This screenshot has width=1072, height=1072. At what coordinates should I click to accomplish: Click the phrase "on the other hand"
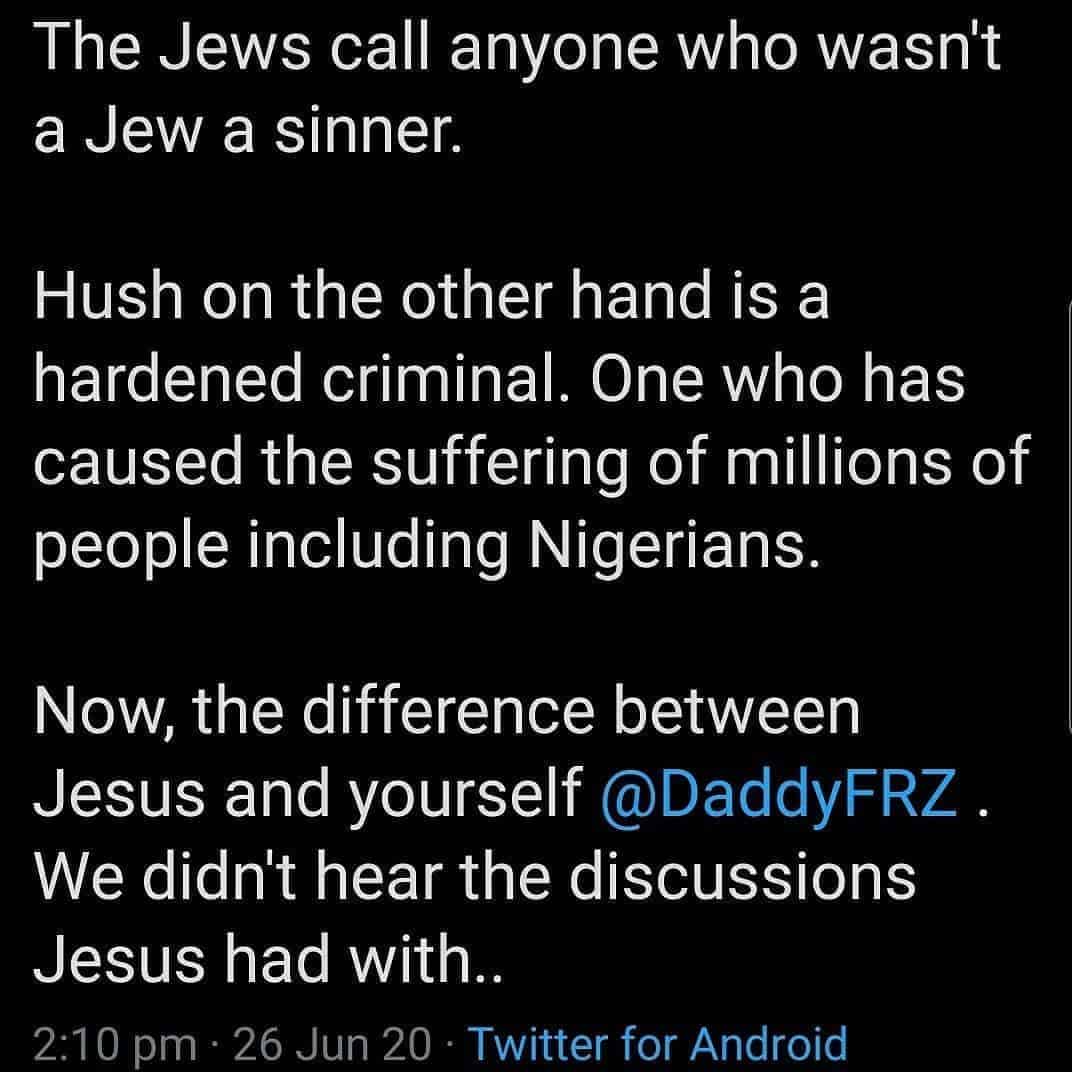pos(412,298)
